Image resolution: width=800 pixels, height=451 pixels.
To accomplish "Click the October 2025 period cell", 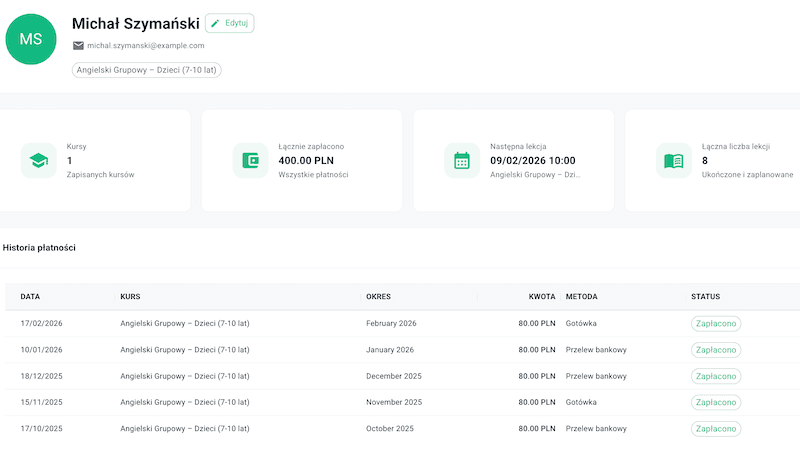I will click(x=390, y=429).
